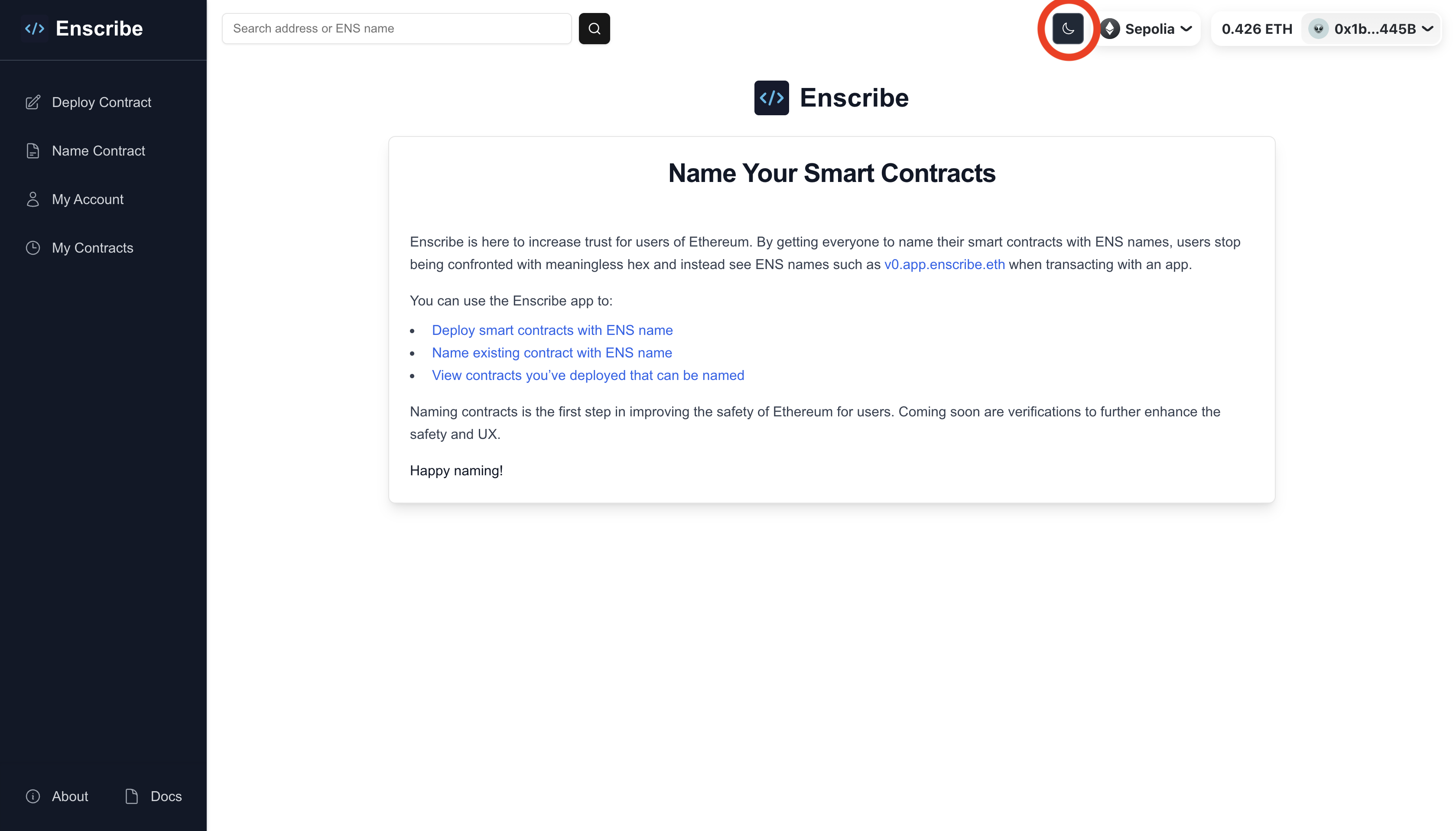Image resolution: width=1456 pixels, height=831 pixels.
Task: Open the Sepolia network dropdown
Action: coord(1149,29)
